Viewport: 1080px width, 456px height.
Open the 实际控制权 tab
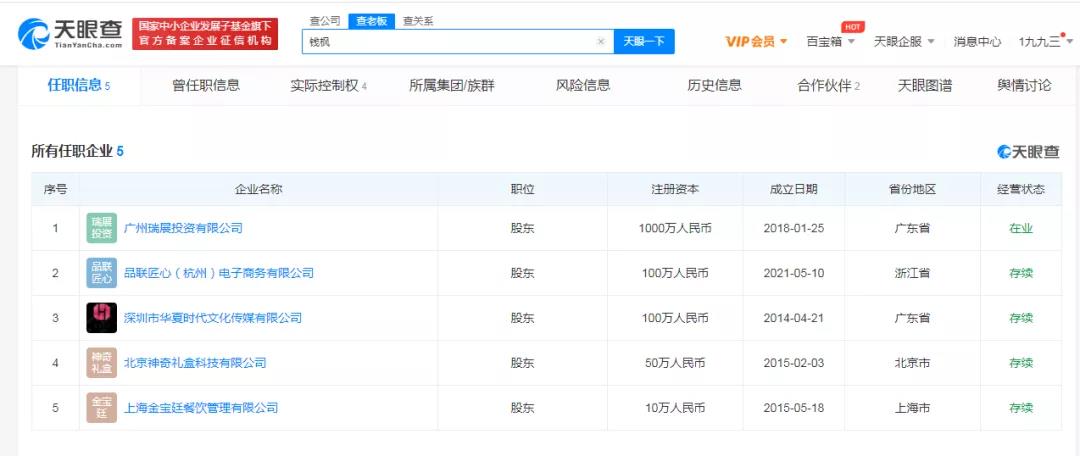tap(328, 86)
